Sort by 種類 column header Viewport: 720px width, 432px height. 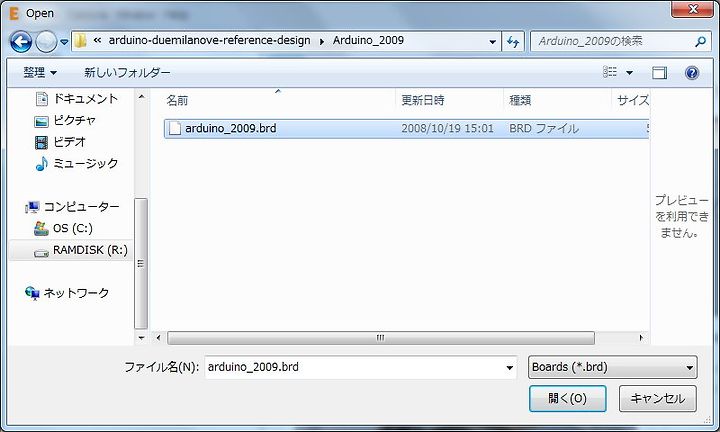point(520,100)
